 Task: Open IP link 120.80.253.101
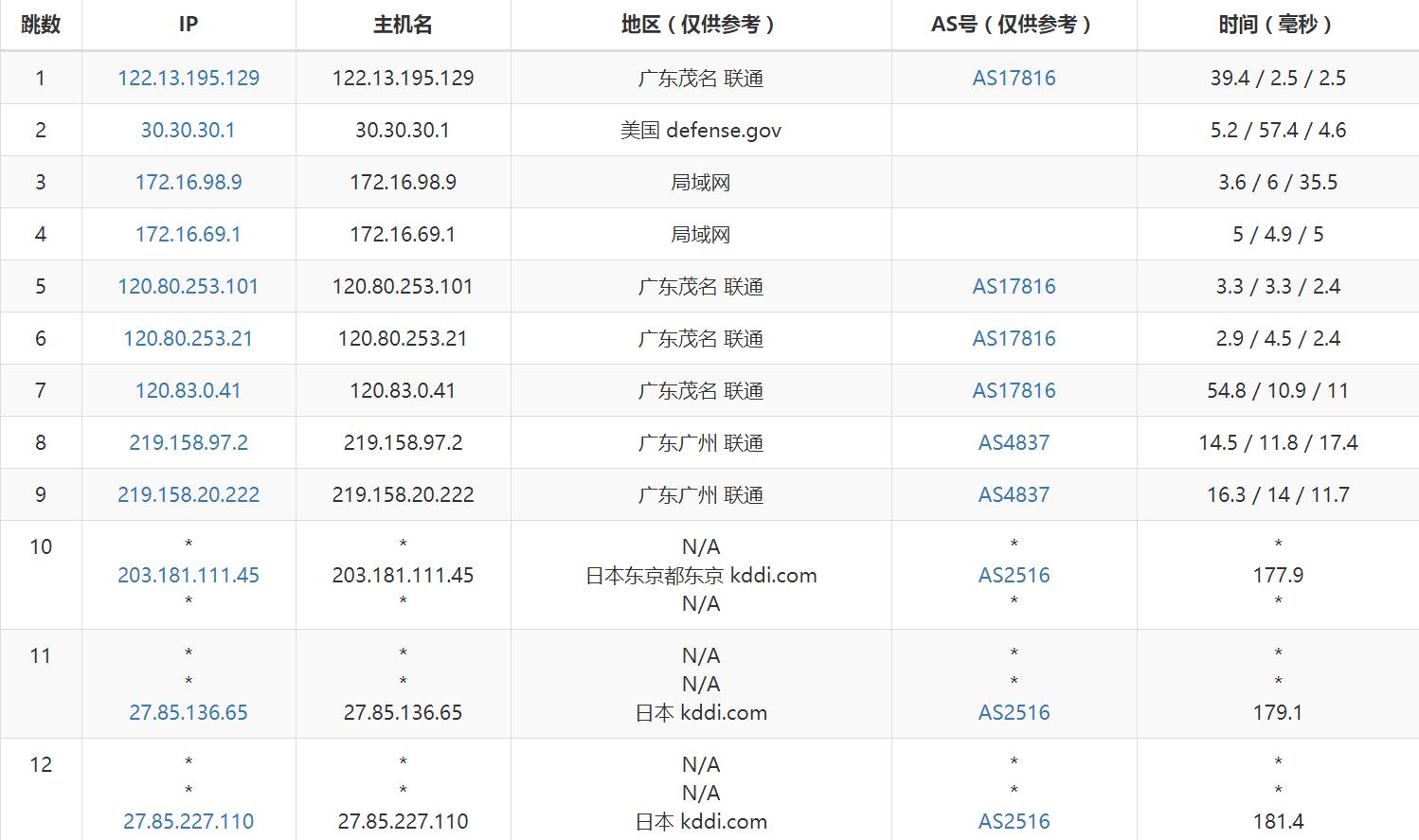(189, 286)
